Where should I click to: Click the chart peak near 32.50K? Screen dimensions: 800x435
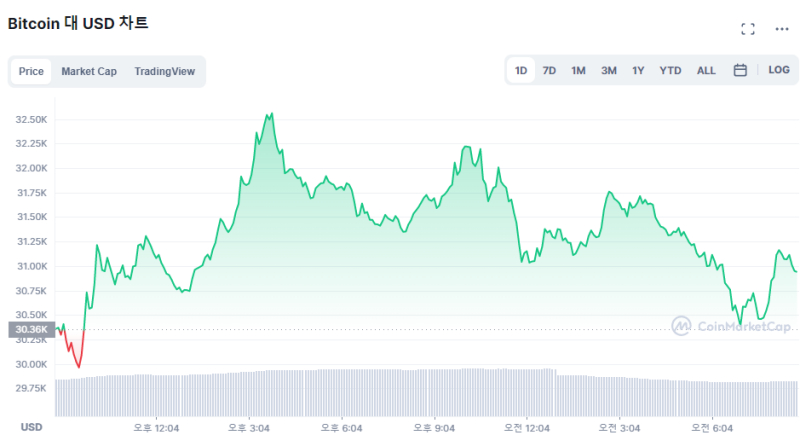[269, 115]
